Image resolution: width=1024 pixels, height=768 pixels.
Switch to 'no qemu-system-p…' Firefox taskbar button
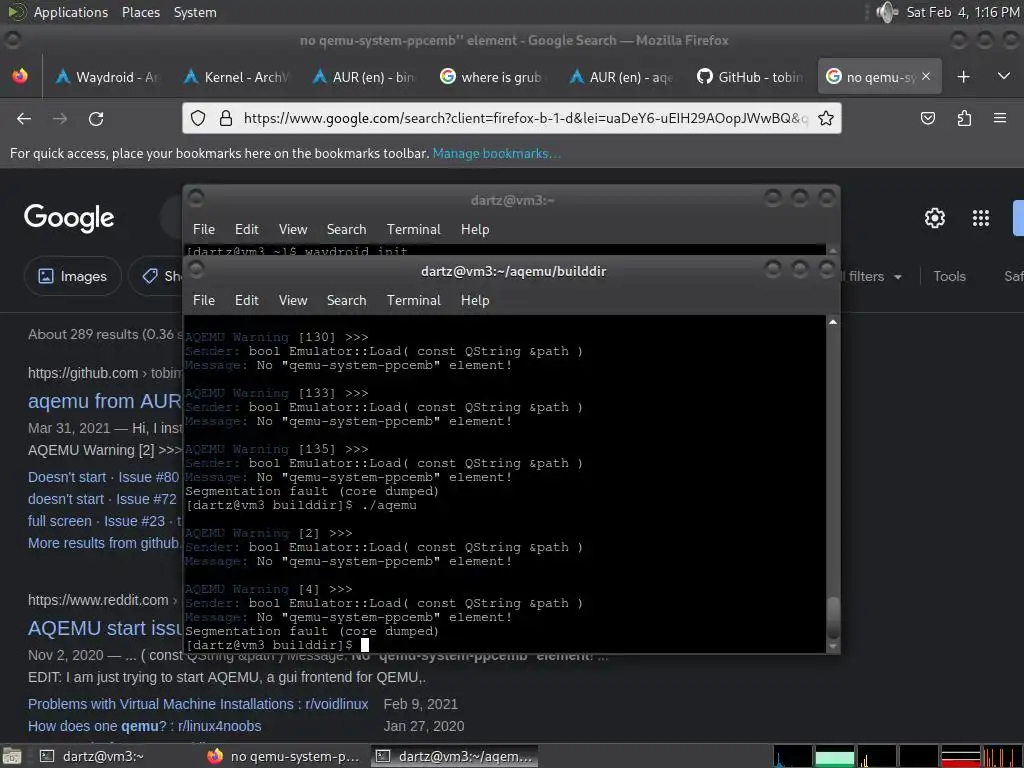[x=283, y=756]
